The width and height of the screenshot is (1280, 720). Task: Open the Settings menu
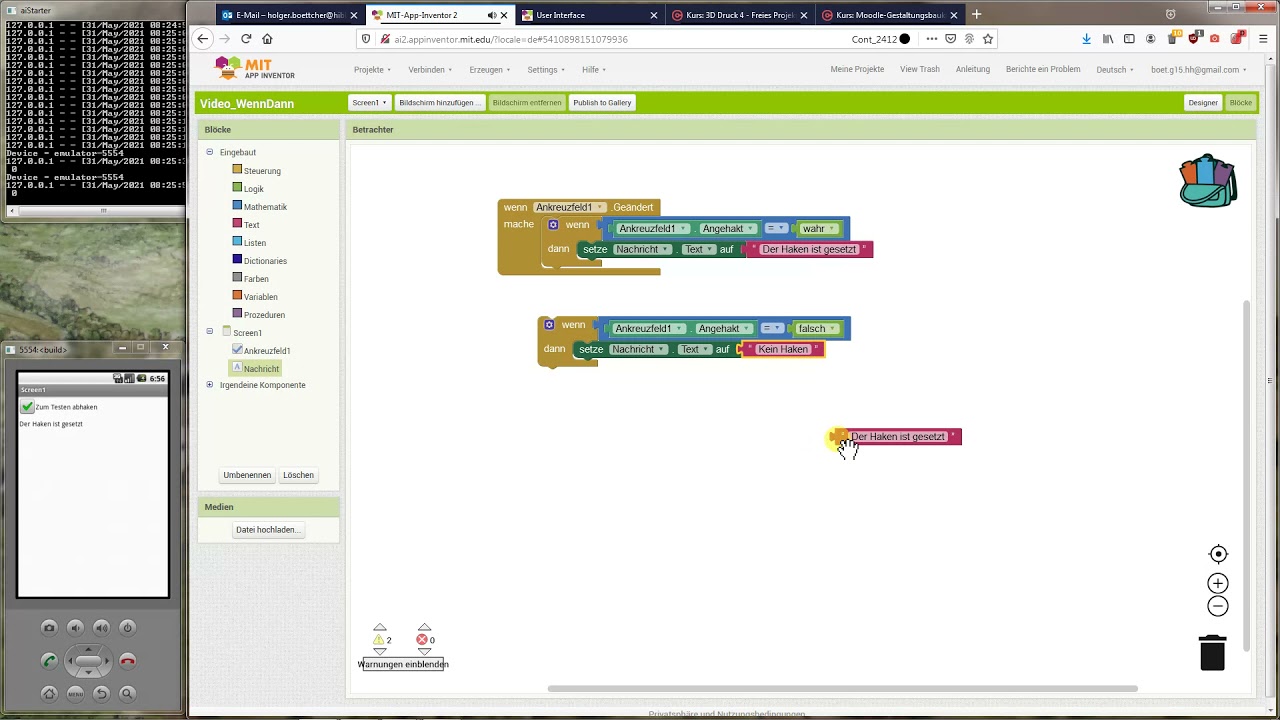[x=546, y=70]
